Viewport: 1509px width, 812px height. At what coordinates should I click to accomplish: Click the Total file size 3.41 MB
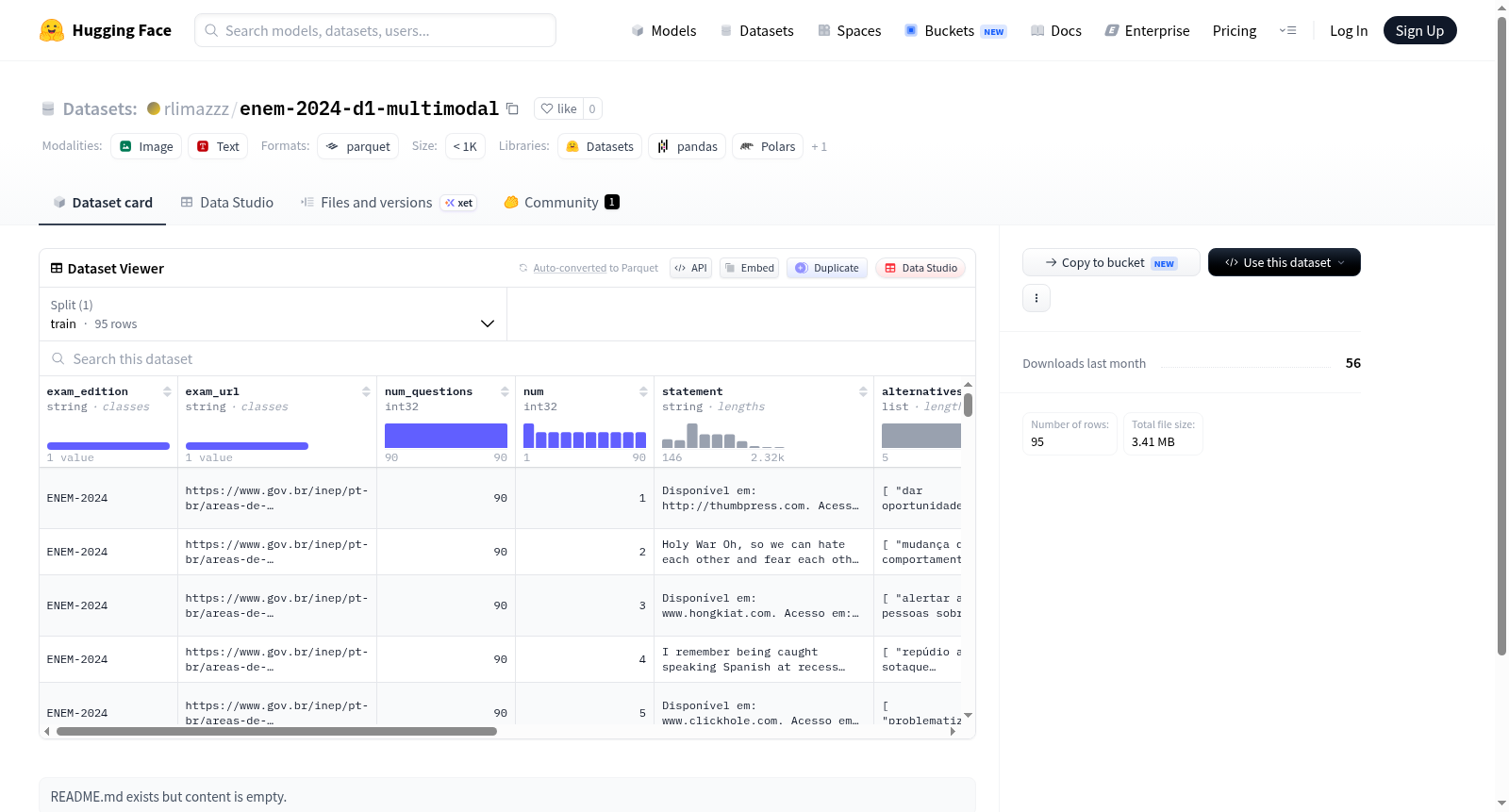(x=1163, y=434)
